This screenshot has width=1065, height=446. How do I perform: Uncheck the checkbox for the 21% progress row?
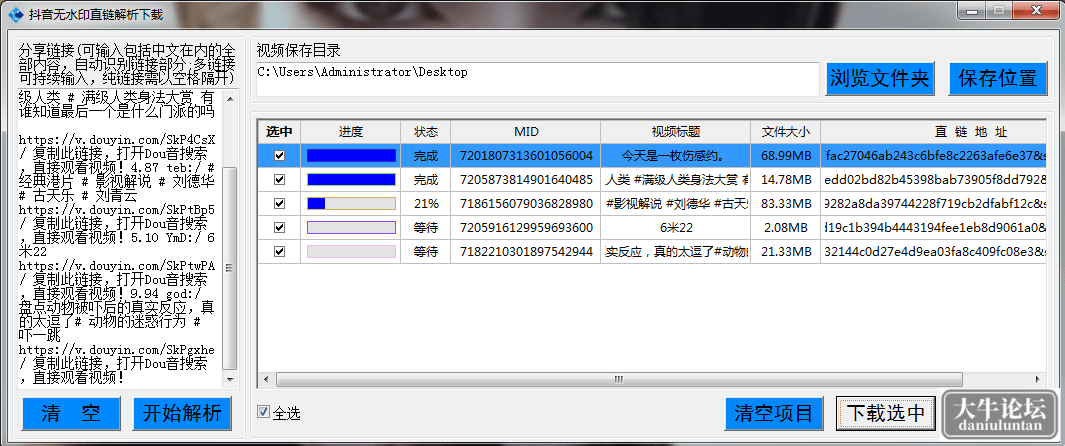279,204
